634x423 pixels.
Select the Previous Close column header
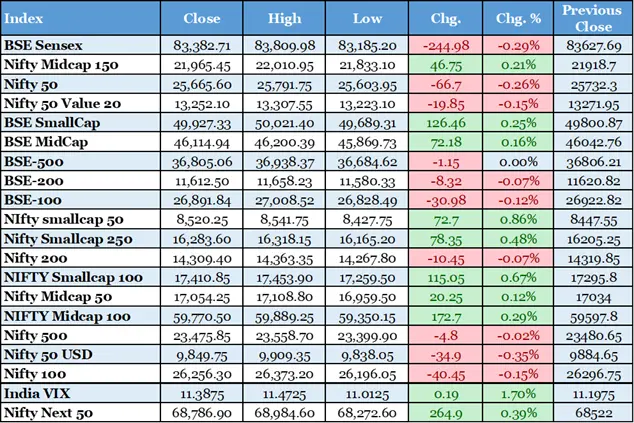592,18
